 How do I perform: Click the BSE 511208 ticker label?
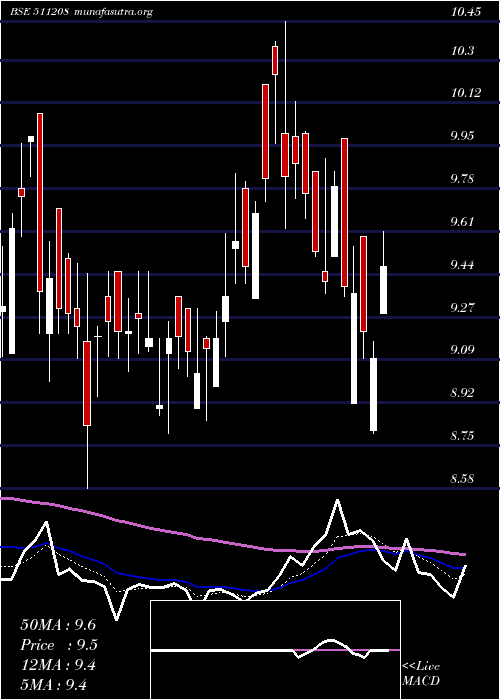tap(39, 12)
